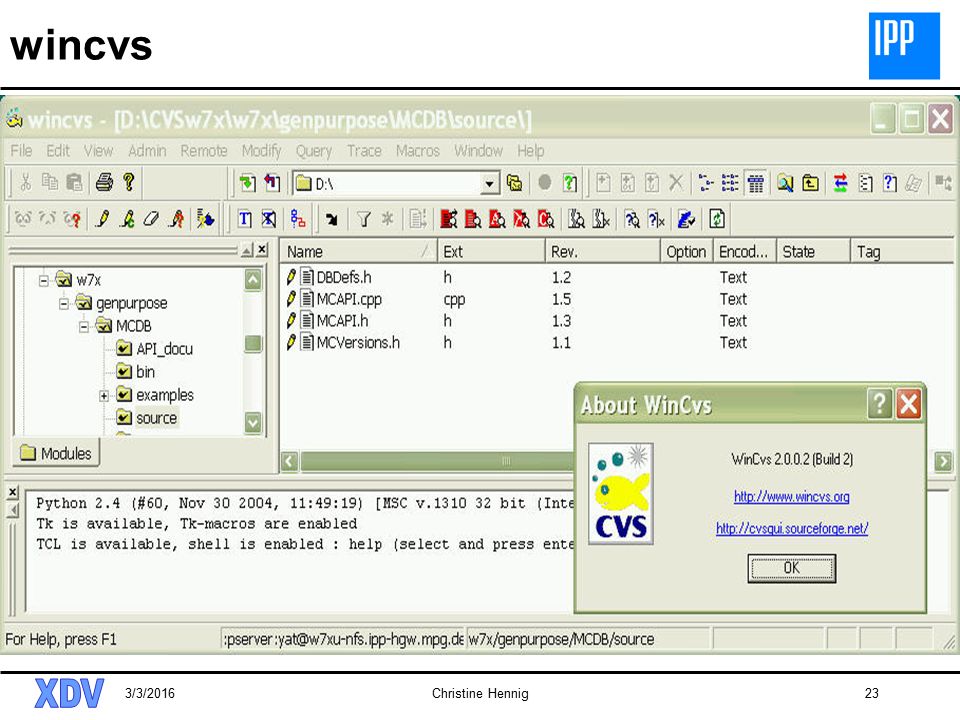Close the output console pane with its X
Screen dimensions: 960x720
pyautogui.click(x=13, y=492)
